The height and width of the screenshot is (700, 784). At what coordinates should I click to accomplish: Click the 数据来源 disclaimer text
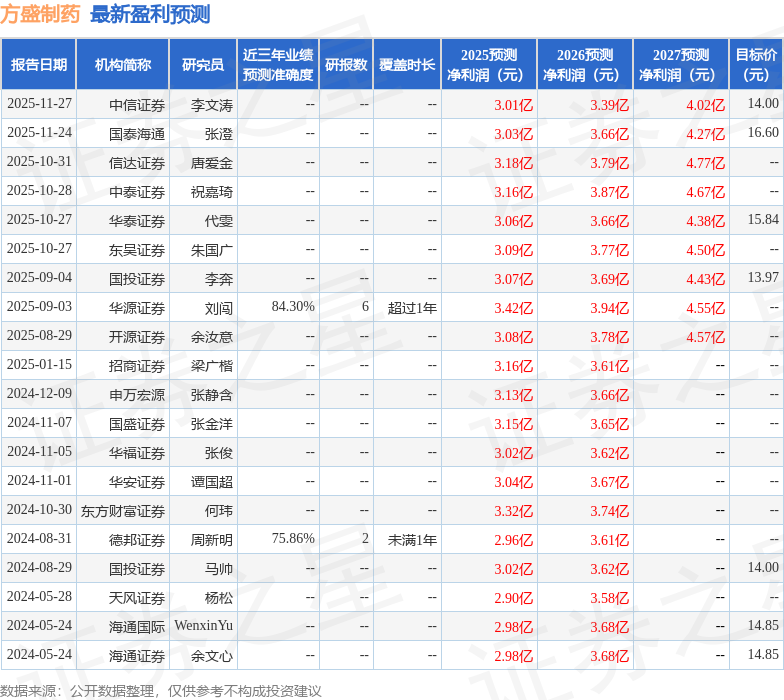click(x=160, y=692)
